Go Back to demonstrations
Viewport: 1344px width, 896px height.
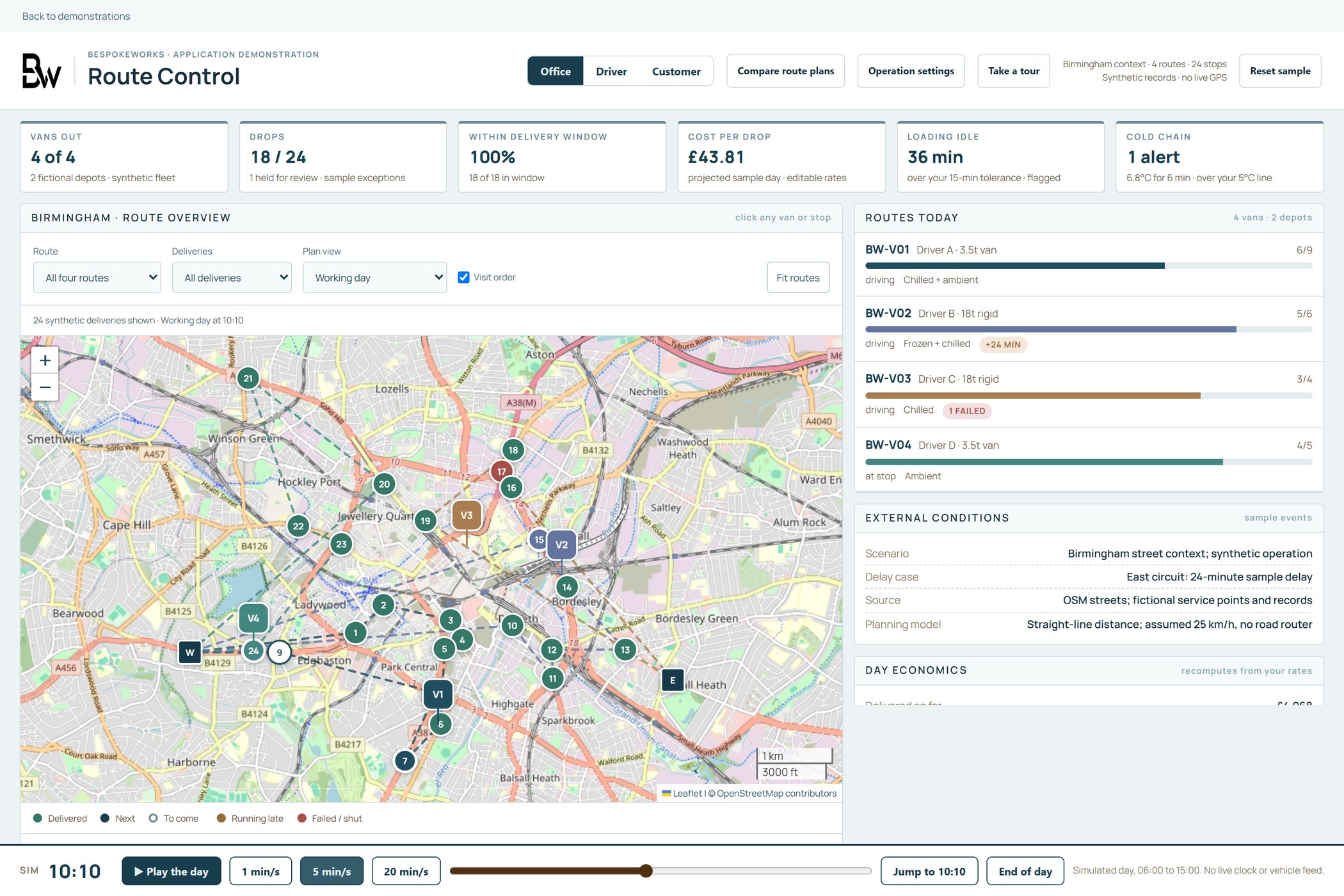coord(76,16)
